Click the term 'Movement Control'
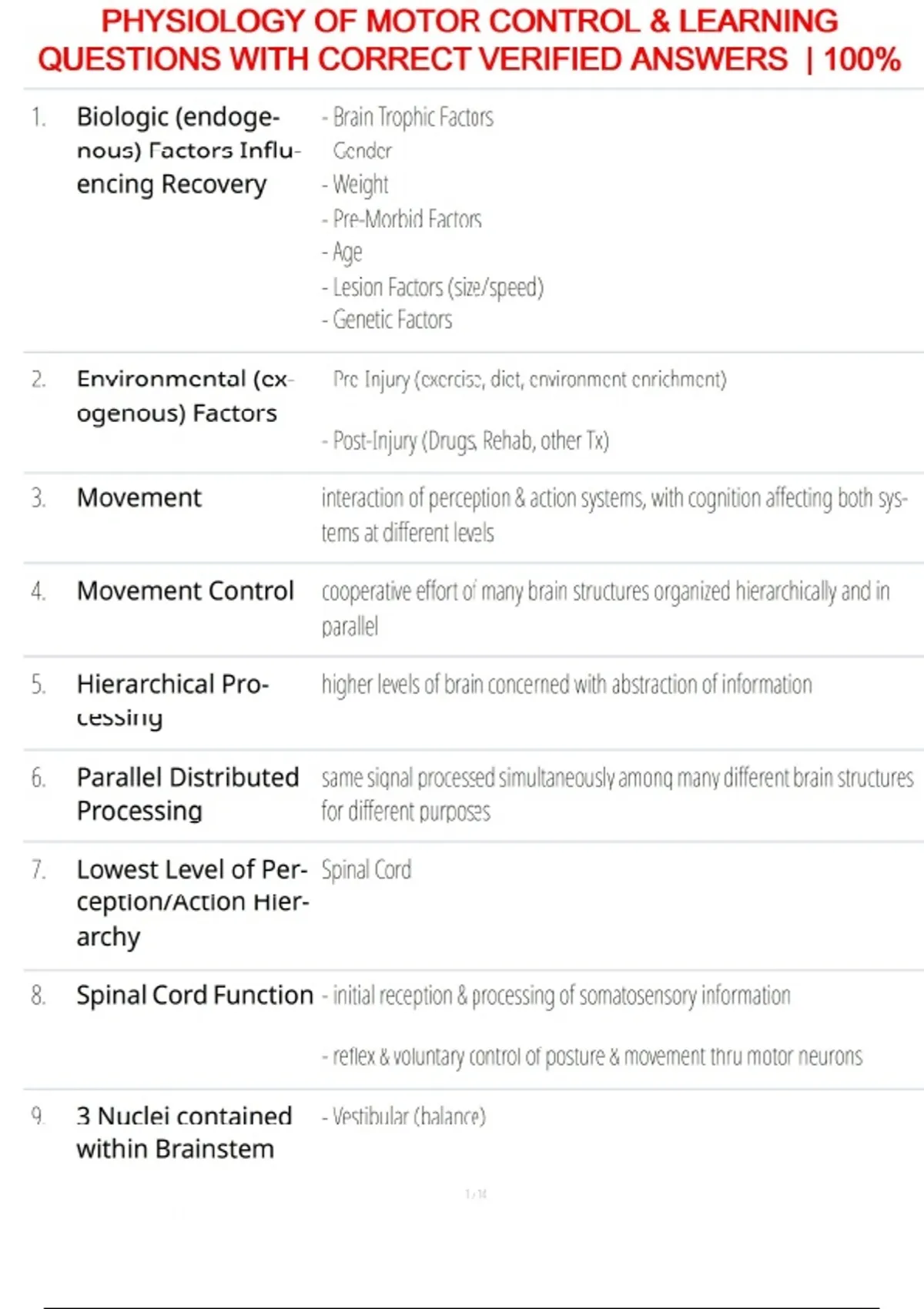 tap(186, 591)
